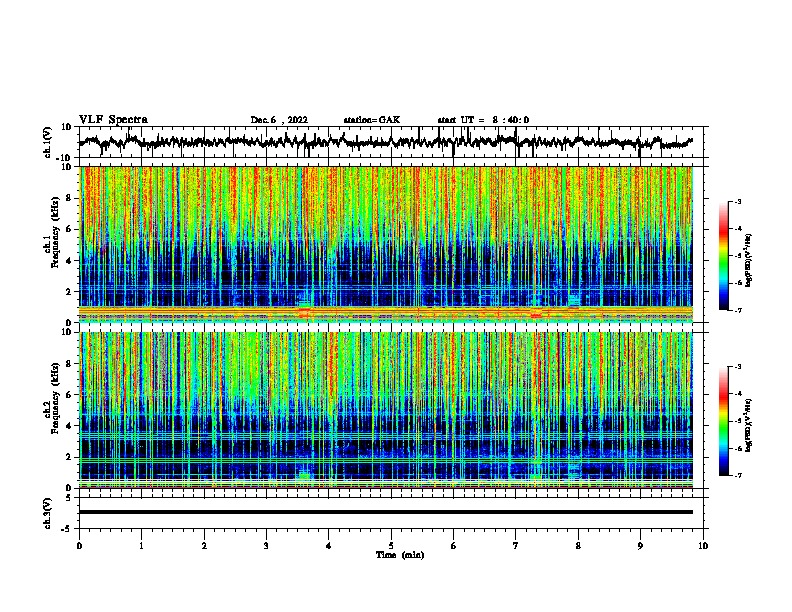Click the "ch.1(V)" axis label
Viewport: 792px width, 612px height.
point(48,142)
